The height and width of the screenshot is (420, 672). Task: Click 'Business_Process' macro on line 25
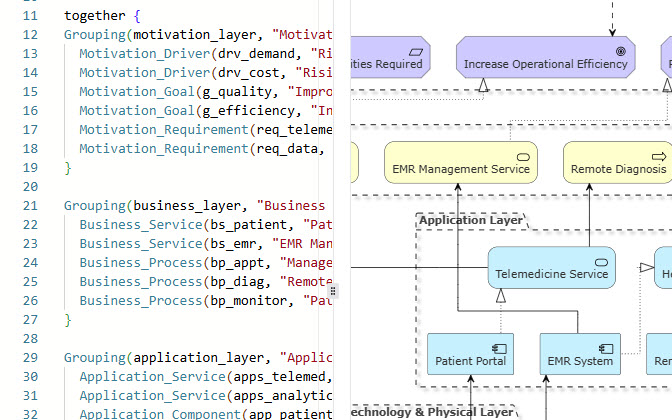click(141, 282)
